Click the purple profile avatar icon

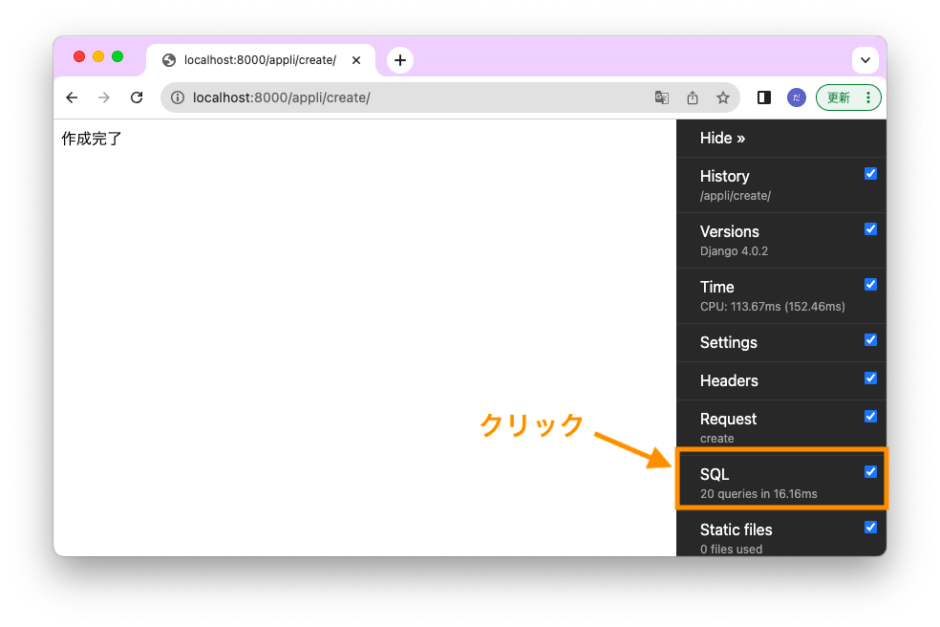[795, 97]
